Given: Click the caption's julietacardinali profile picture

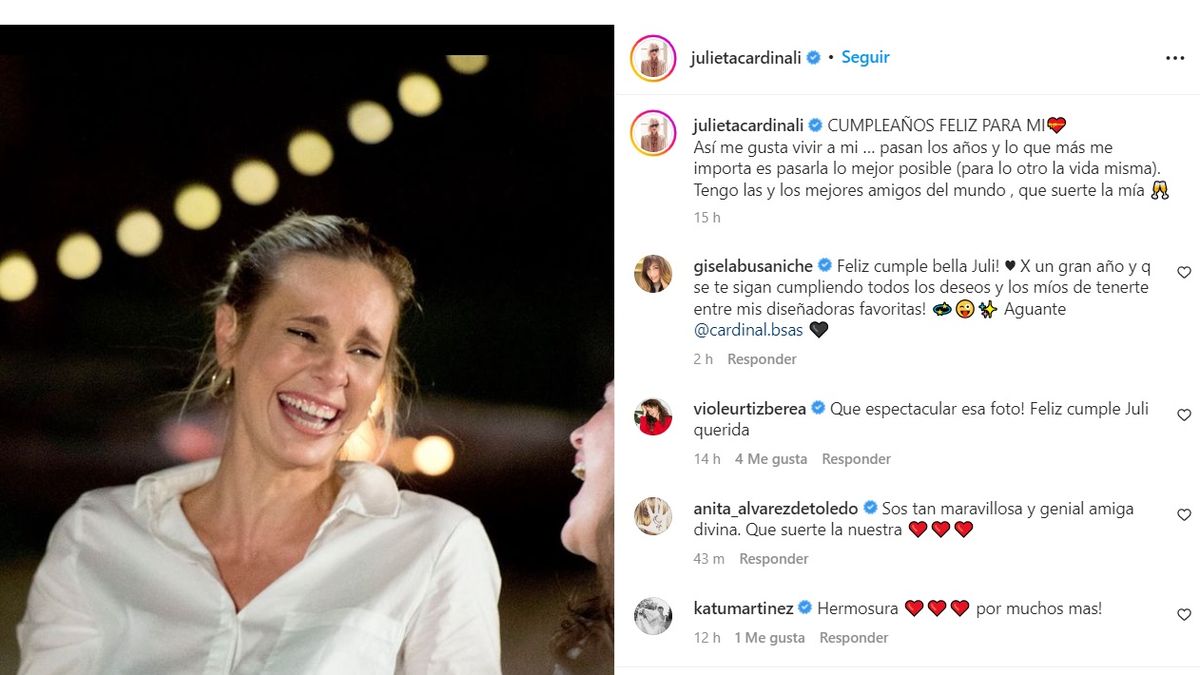Looking at the screenshot, I should coord(653,132).
